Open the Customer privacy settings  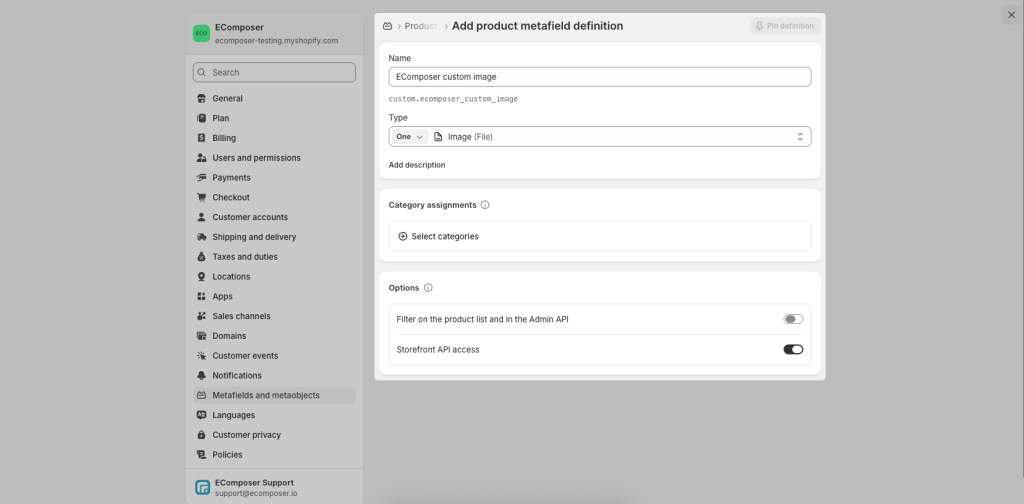coord(246,435)
